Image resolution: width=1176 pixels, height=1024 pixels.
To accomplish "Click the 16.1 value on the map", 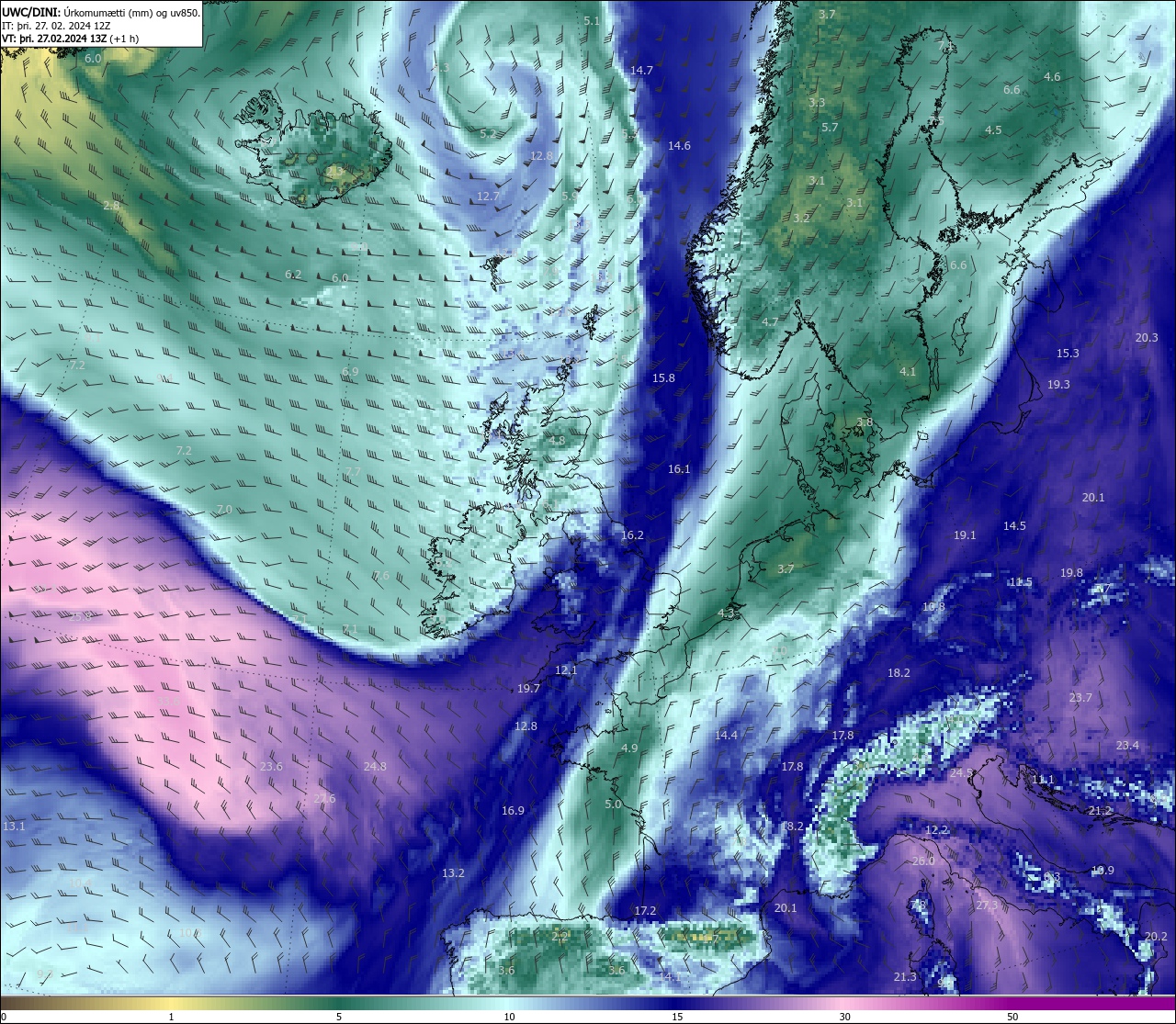I will coord(678,469).
